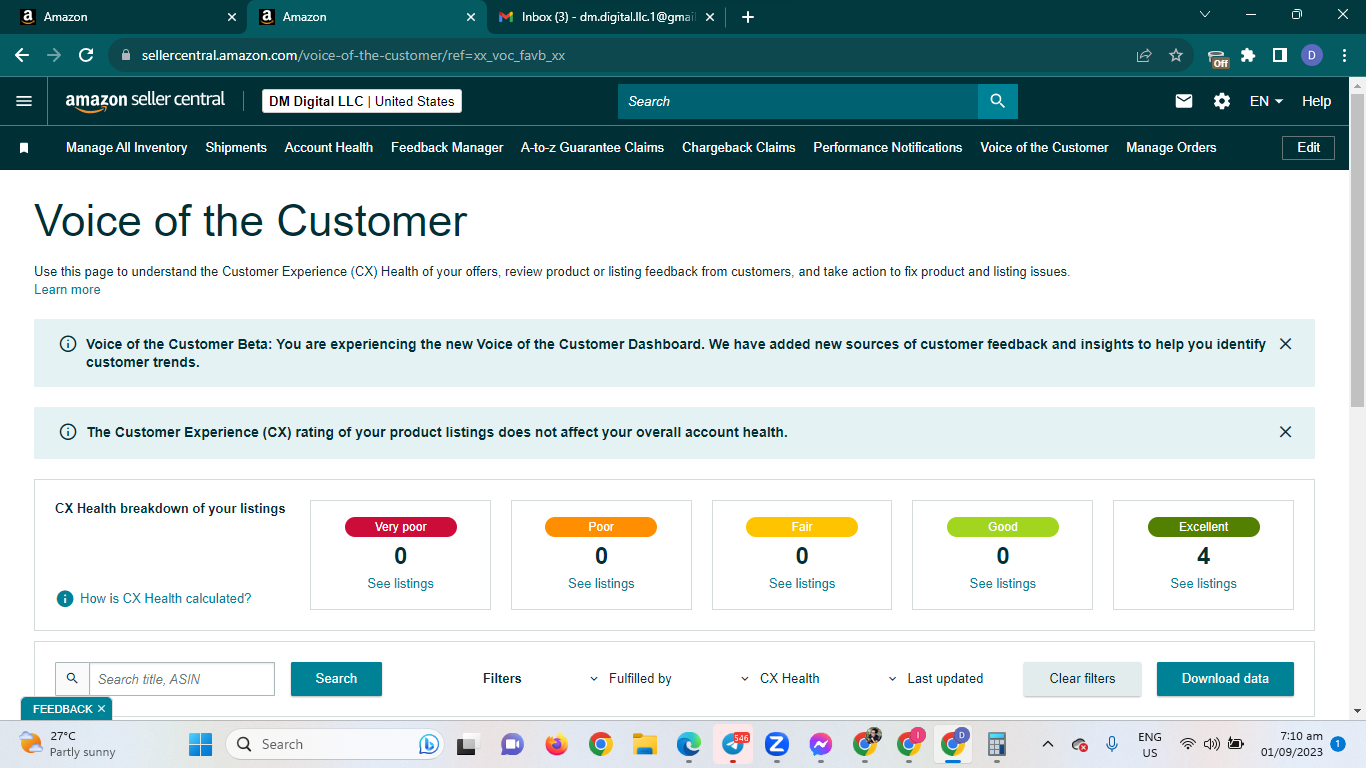Toggle the browser side panel icon
Viewport: 1366px width, 768px height.
point(1280,56)
